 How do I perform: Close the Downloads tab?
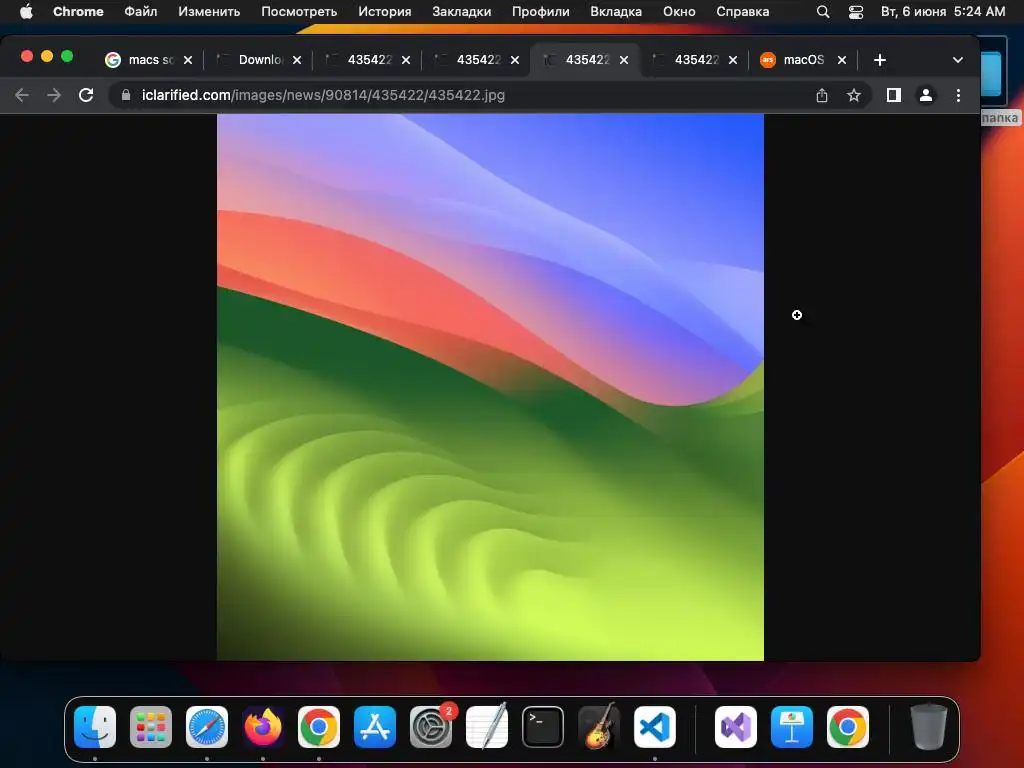(297, 60)
